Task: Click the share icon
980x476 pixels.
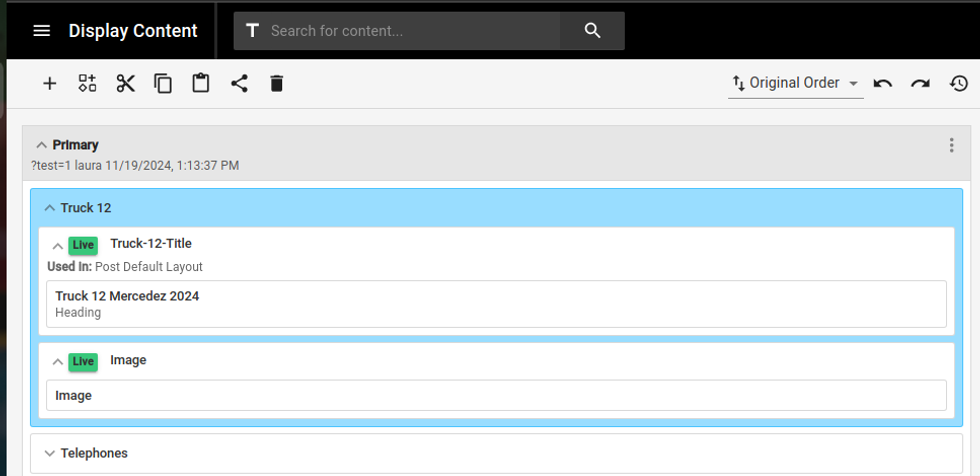Action: tap(239, 84)
